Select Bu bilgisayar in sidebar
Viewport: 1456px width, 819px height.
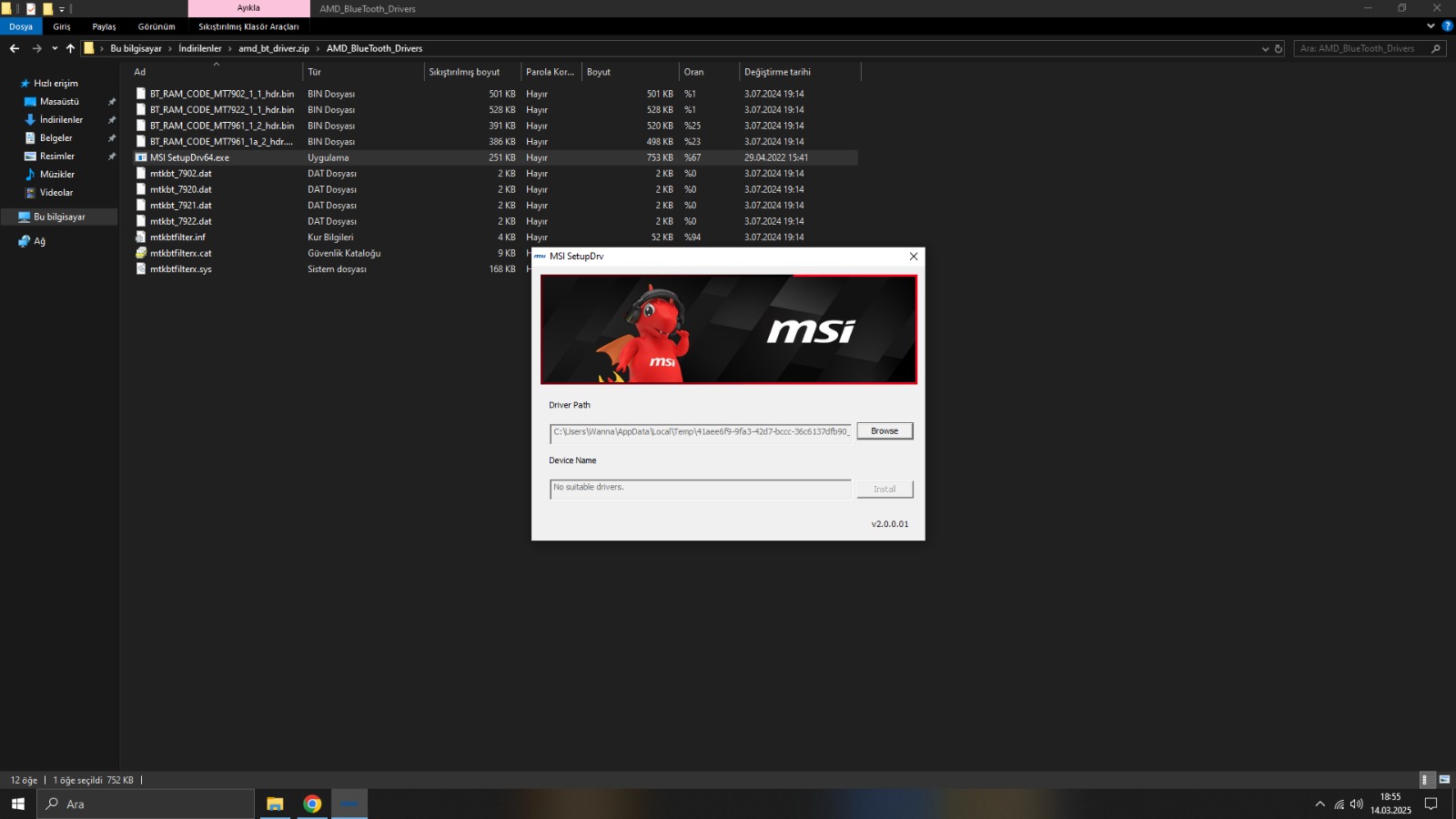[x=59, y=217]
